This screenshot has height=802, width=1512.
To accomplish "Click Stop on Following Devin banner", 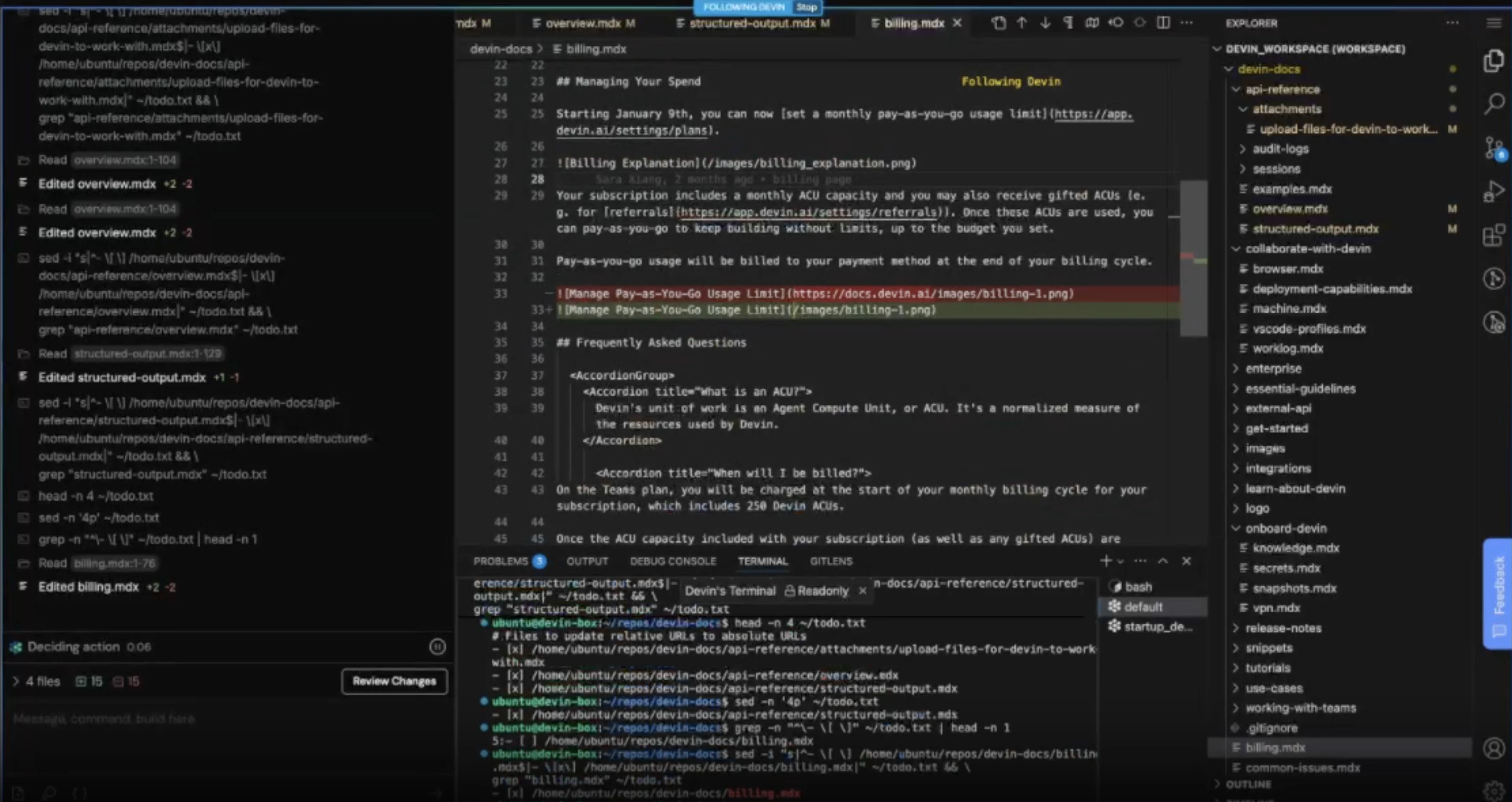I will click(807, 7).
